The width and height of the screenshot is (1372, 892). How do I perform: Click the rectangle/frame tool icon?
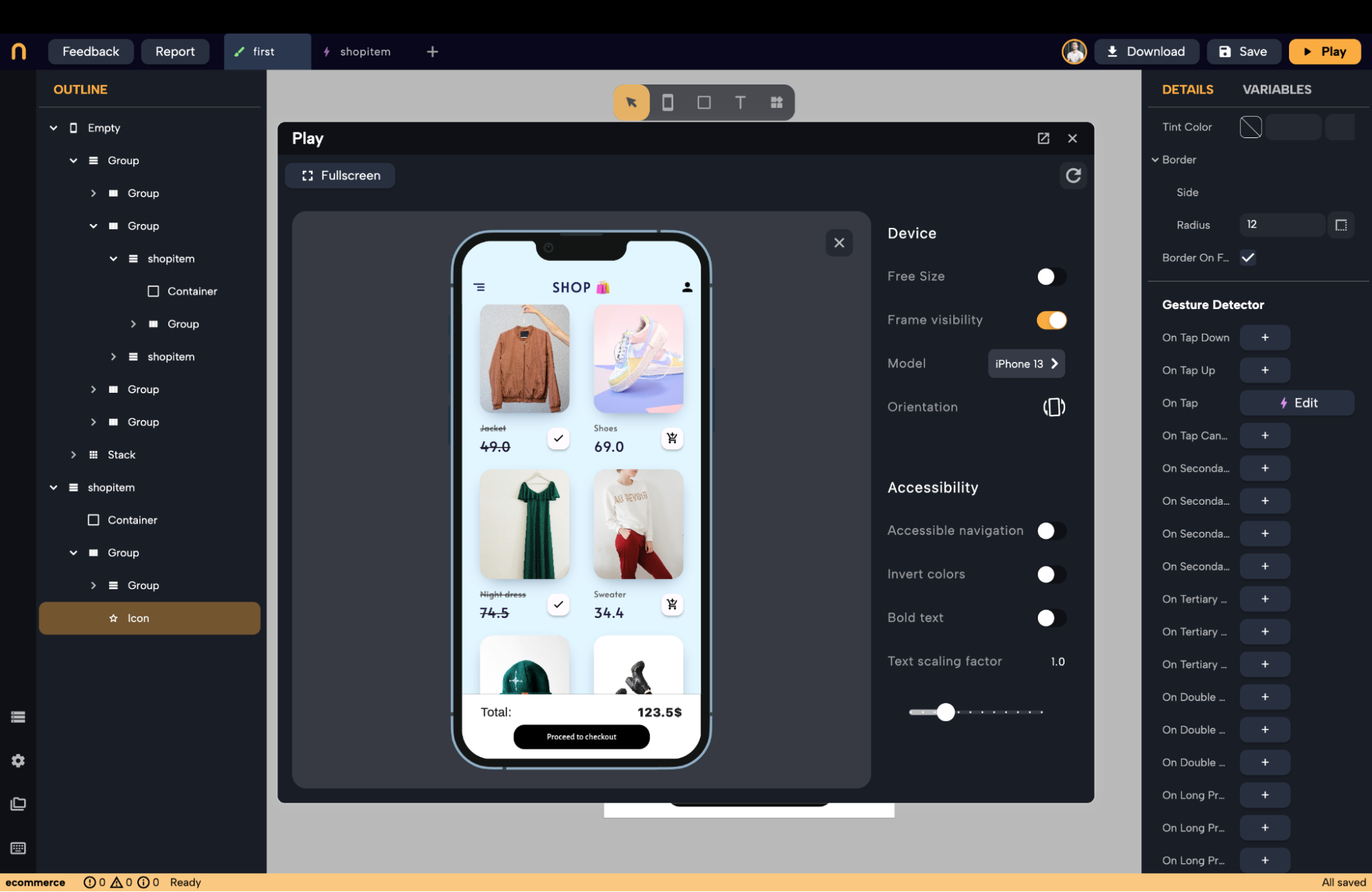pos(703,101)
